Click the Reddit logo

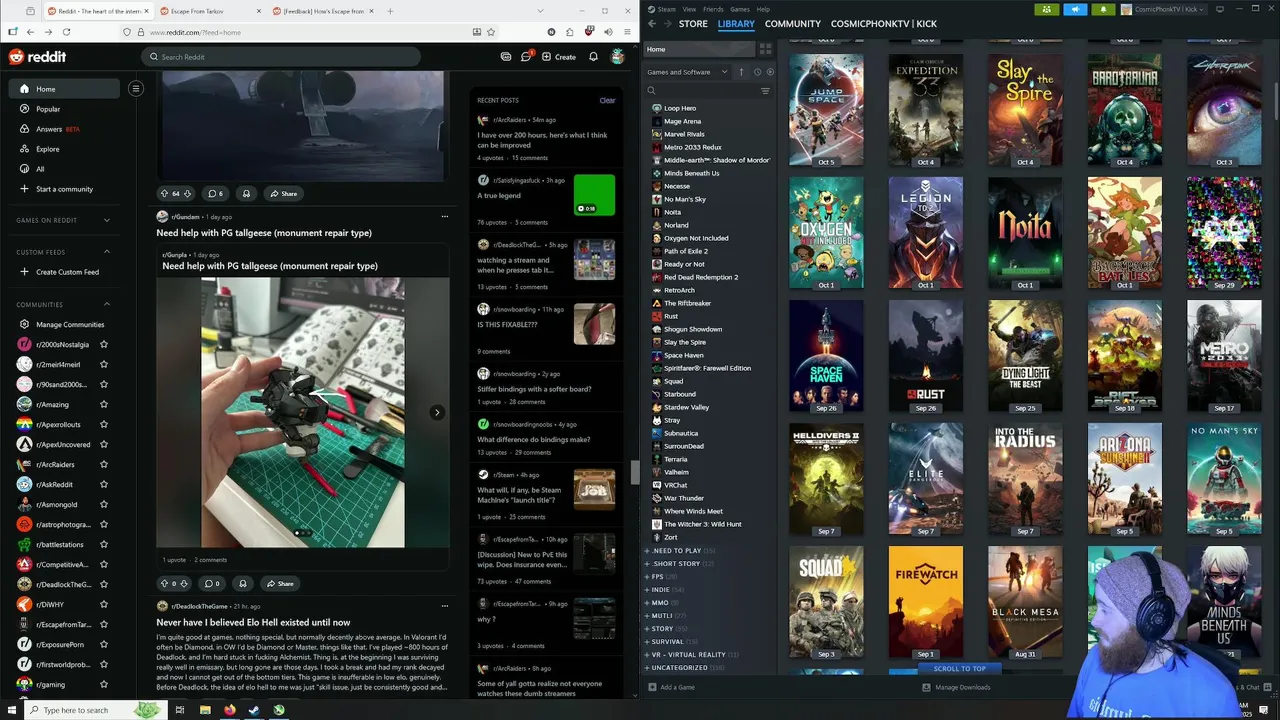37,57
